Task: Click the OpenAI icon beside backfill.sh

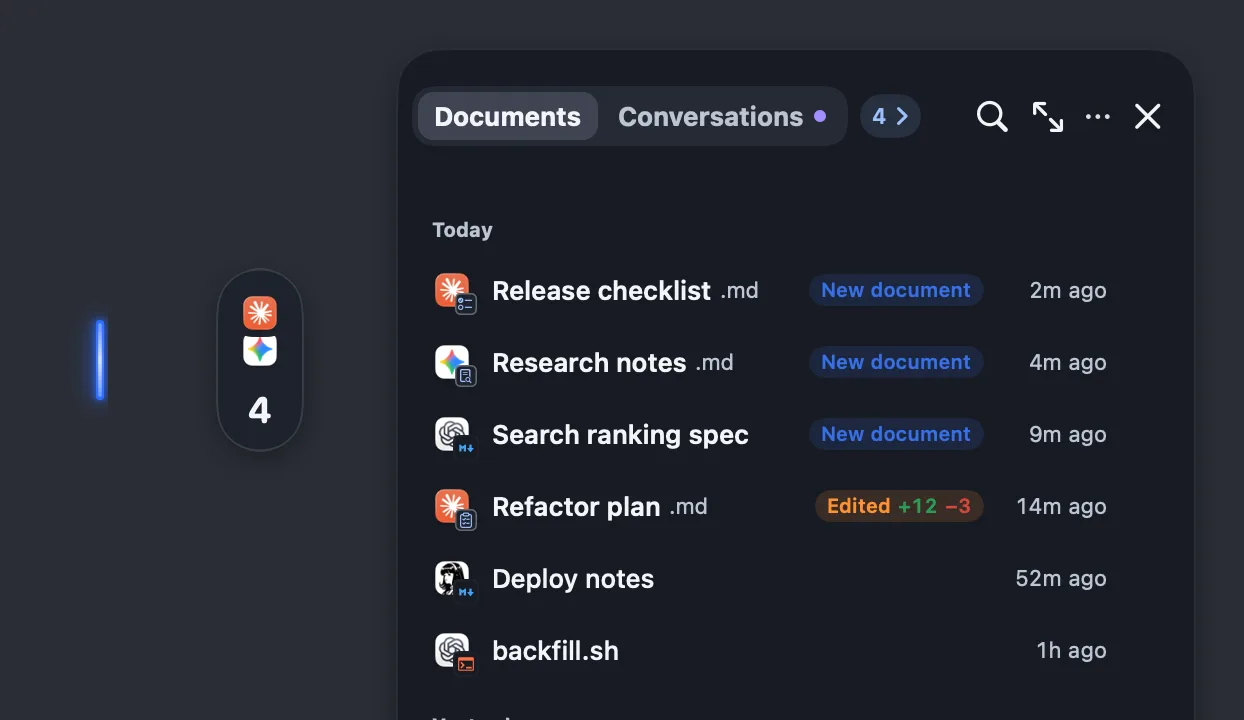Action: click(x=453, y=651)
